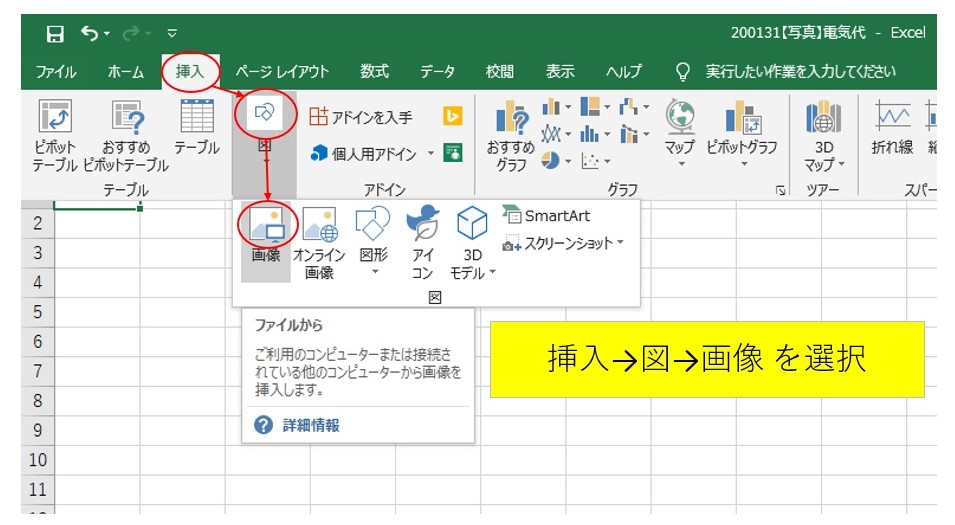Insert a statistic histogram chart
955x525 pixels.
click(x=595, y=133)
